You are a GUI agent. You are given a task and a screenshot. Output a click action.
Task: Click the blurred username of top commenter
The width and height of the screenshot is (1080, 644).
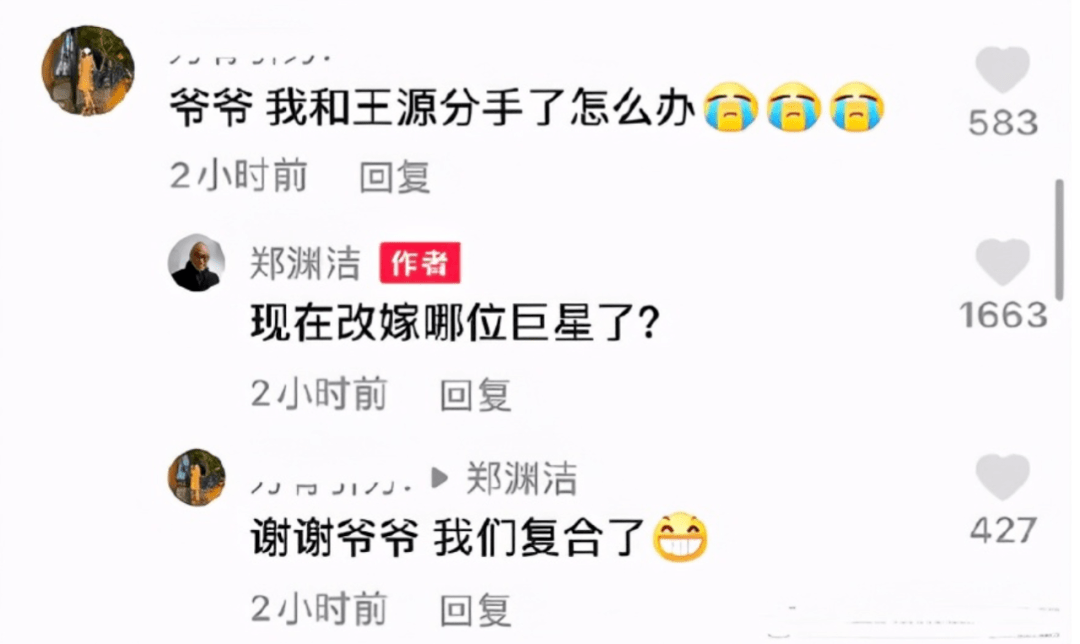pos(249,59)
